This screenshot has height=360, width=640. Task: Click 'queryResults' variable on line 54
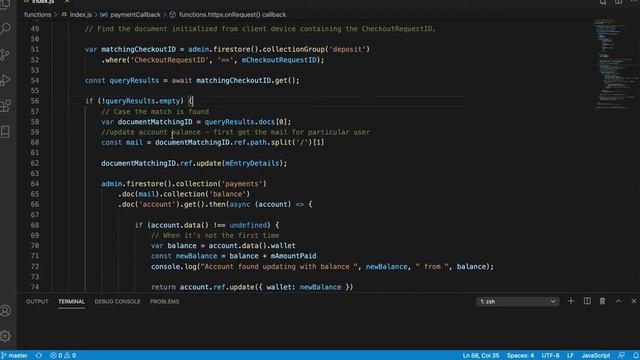point(134,80)
